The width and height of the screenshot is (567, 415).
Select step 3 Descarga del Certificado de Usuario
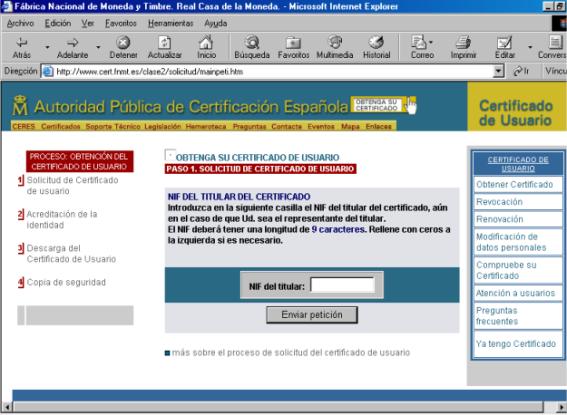tap(71, 254)
